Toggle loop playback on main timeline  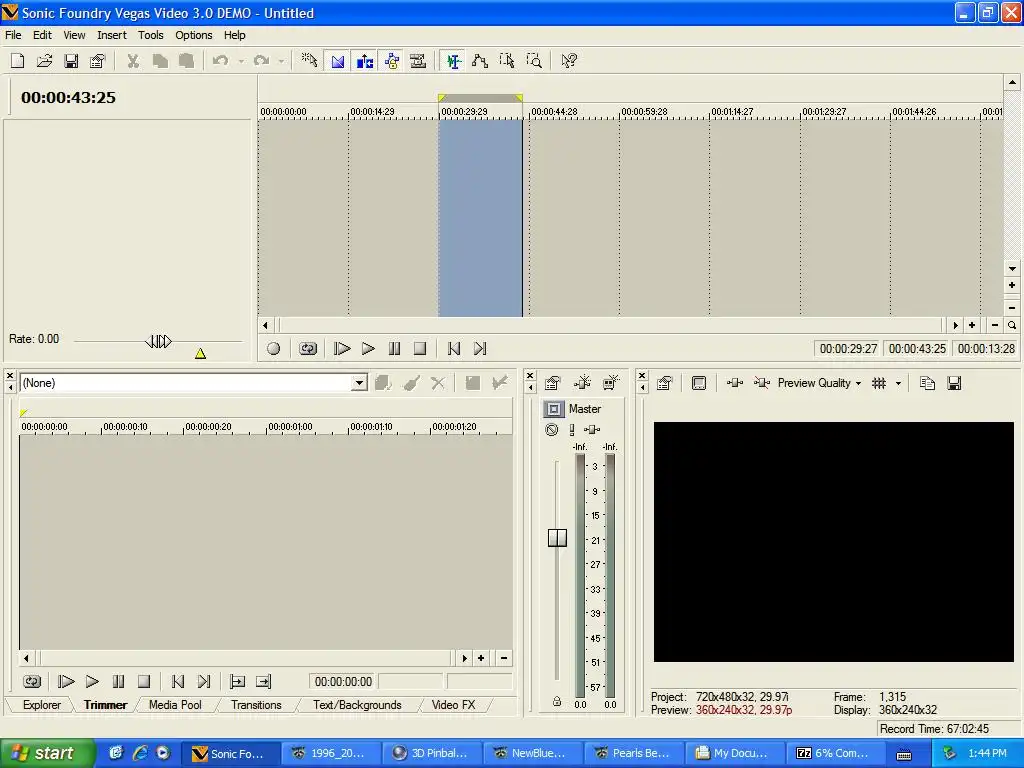(308, 349)
